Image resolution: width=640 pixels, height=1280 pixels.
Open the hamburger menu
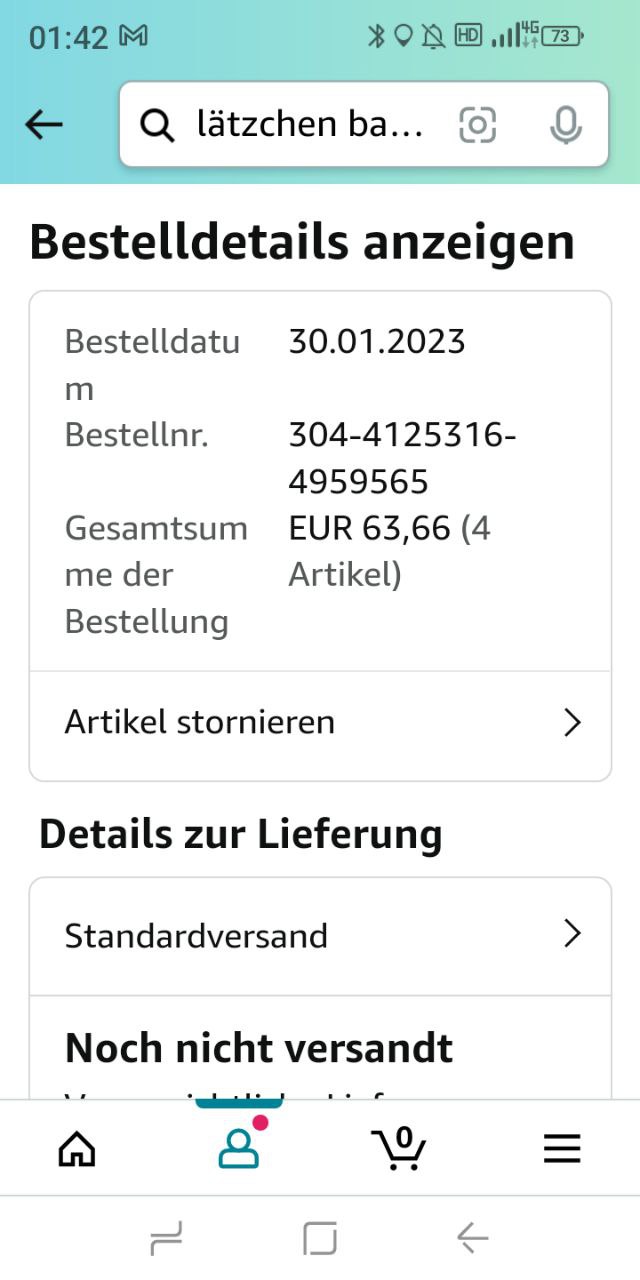(x=561, y=1149)
